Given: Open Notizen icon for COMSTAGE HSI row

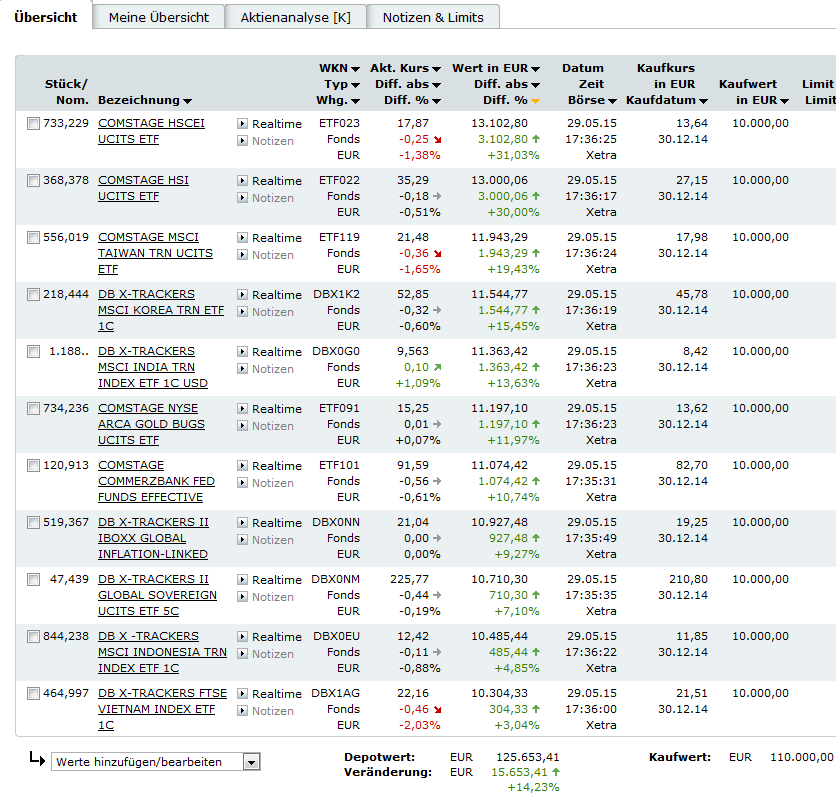Looking at the screenshot, I should pos(242,198).
